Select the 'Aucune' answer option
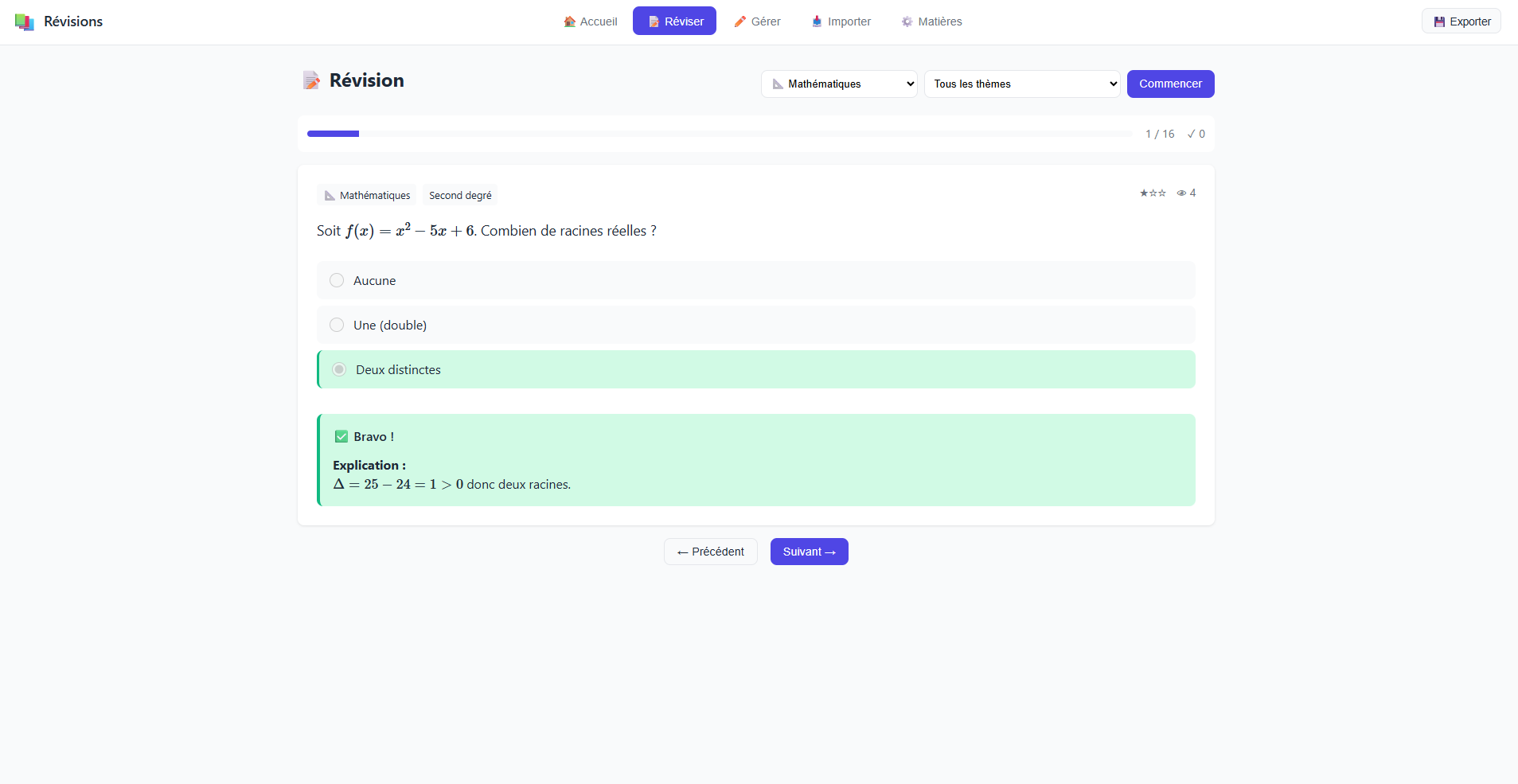Image resolution: width=1518 pixels, height=784 pixels. (337, 280)
